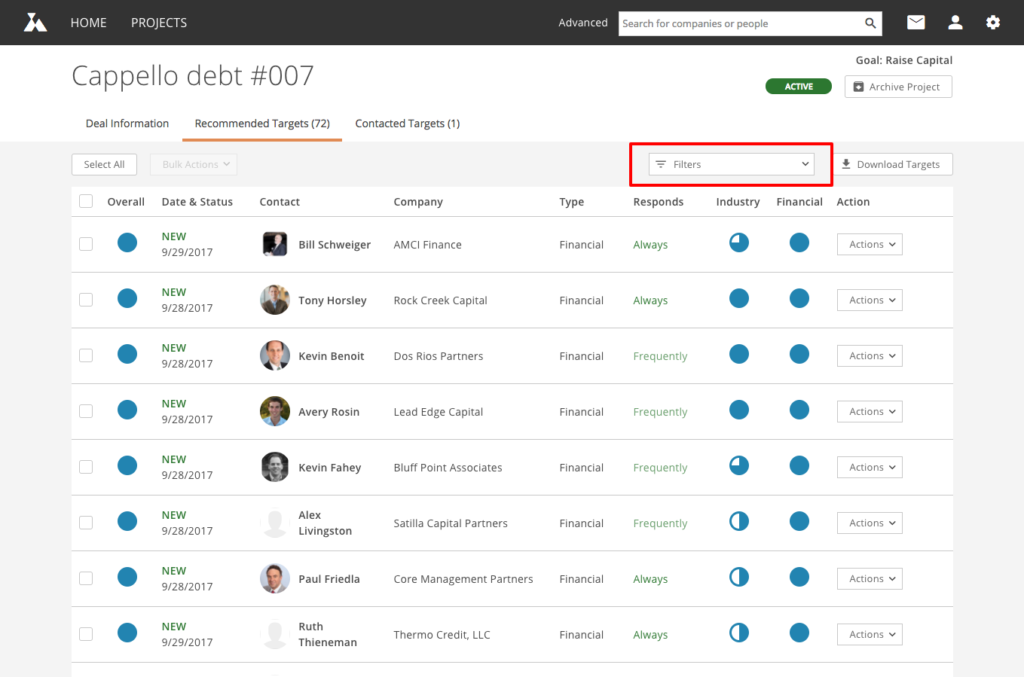
Task: Open Actions dropdown for Lead Edge Capital
Action: tap(870, 411)
